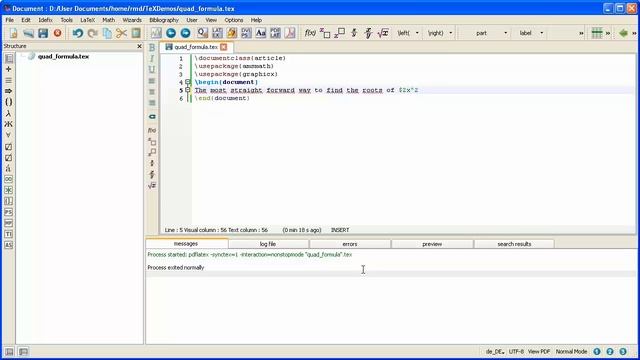Click the red stop/close document icon
The width and height of the screenshot is (640, 360).
[x=58, y=33]
